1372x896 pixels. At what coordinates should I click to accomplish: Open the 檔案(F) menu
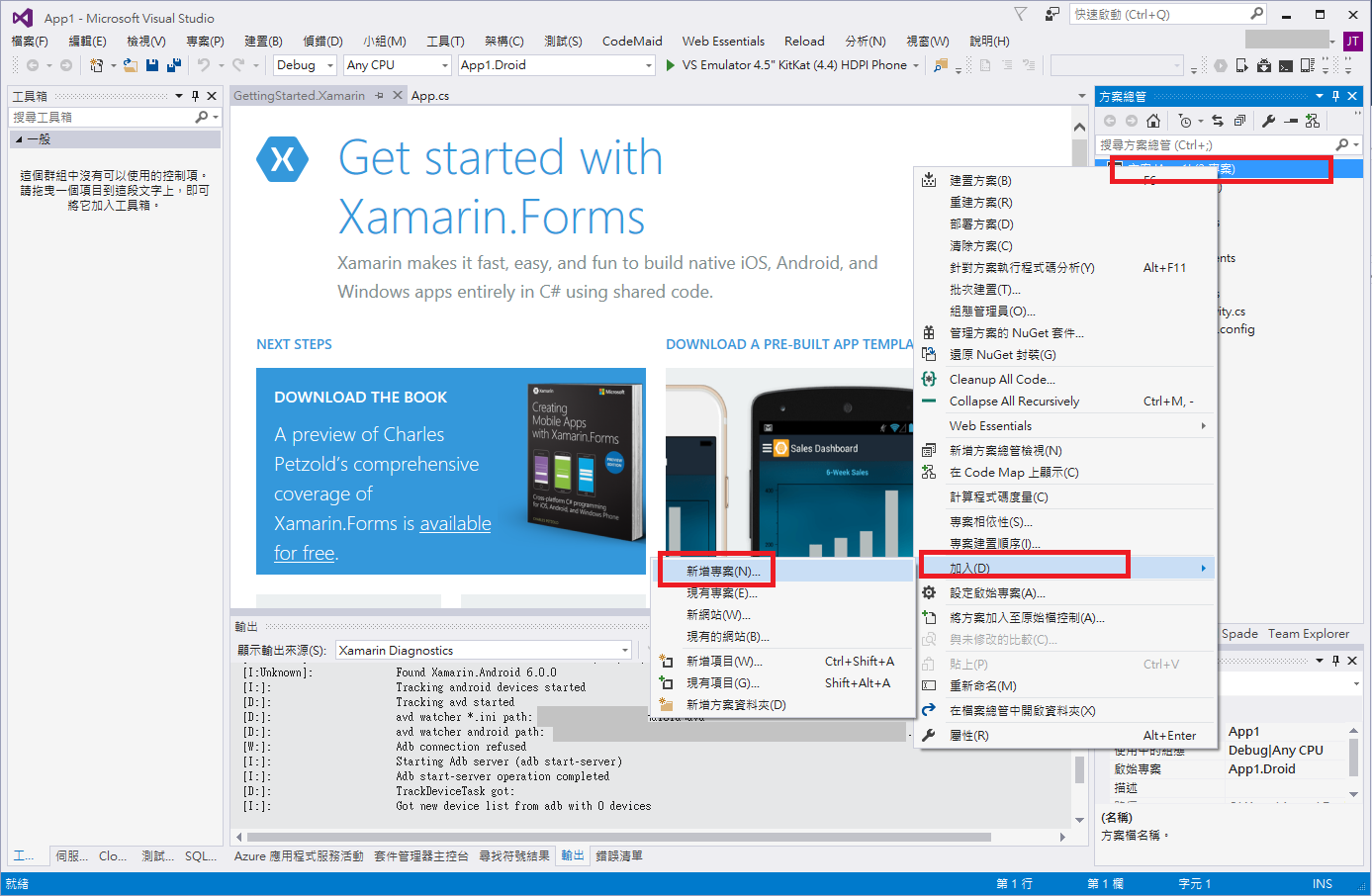(30, 41)
